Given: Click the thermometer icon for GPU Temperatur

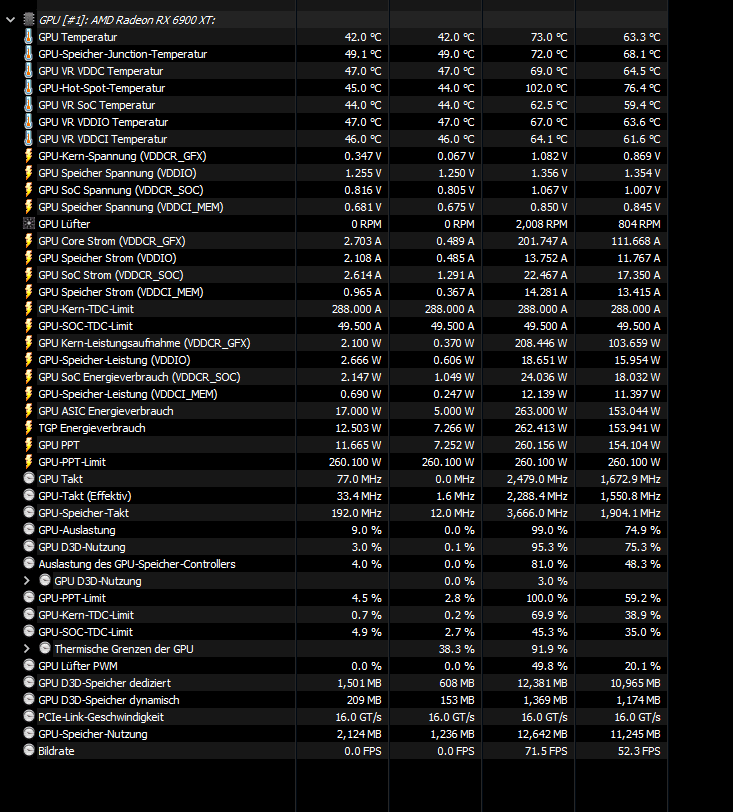Looking at the screenshot, I should [x=28, y=37].
